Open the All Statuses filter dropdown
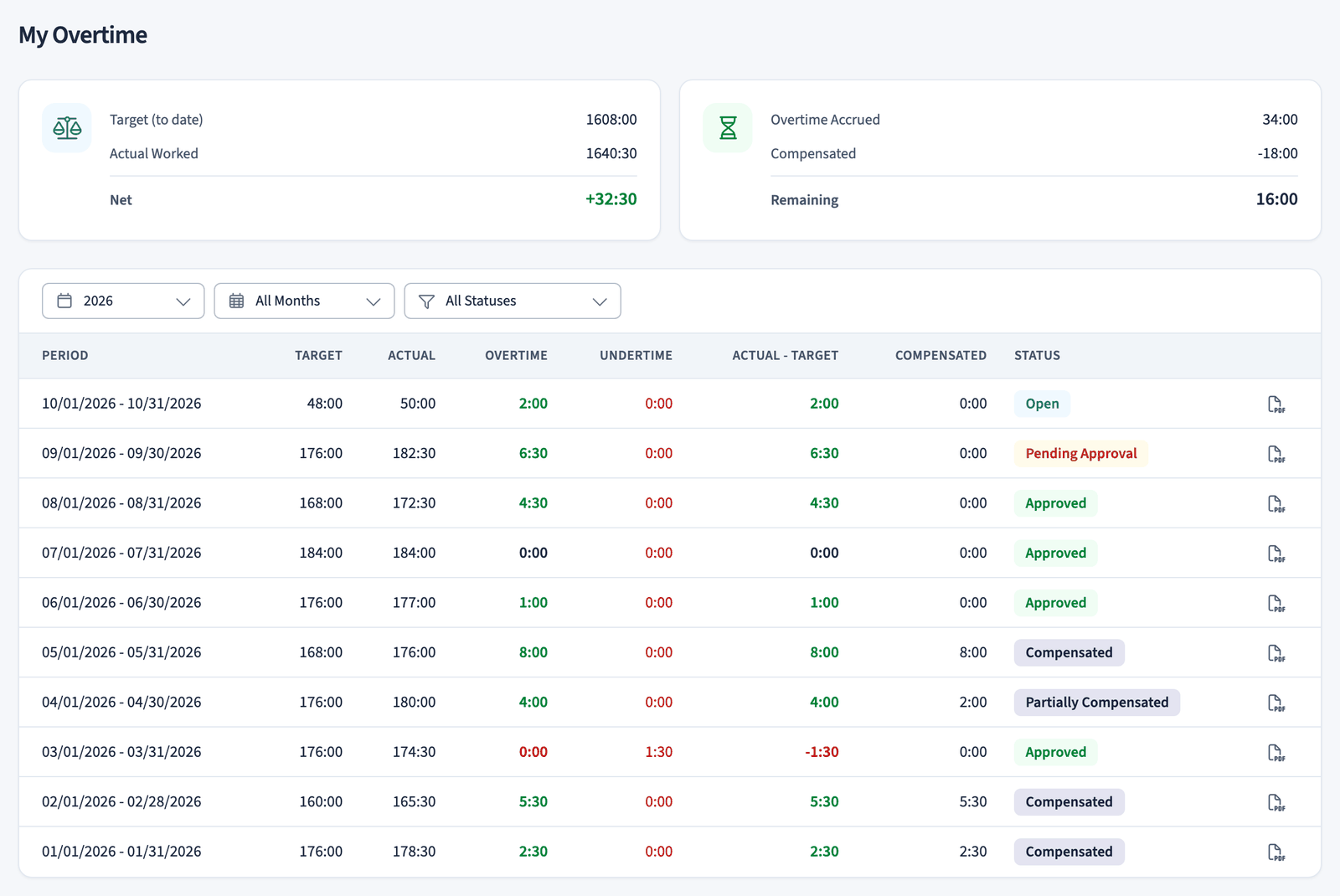Screen dimensions: 1340x896 (x=513, y=301)
